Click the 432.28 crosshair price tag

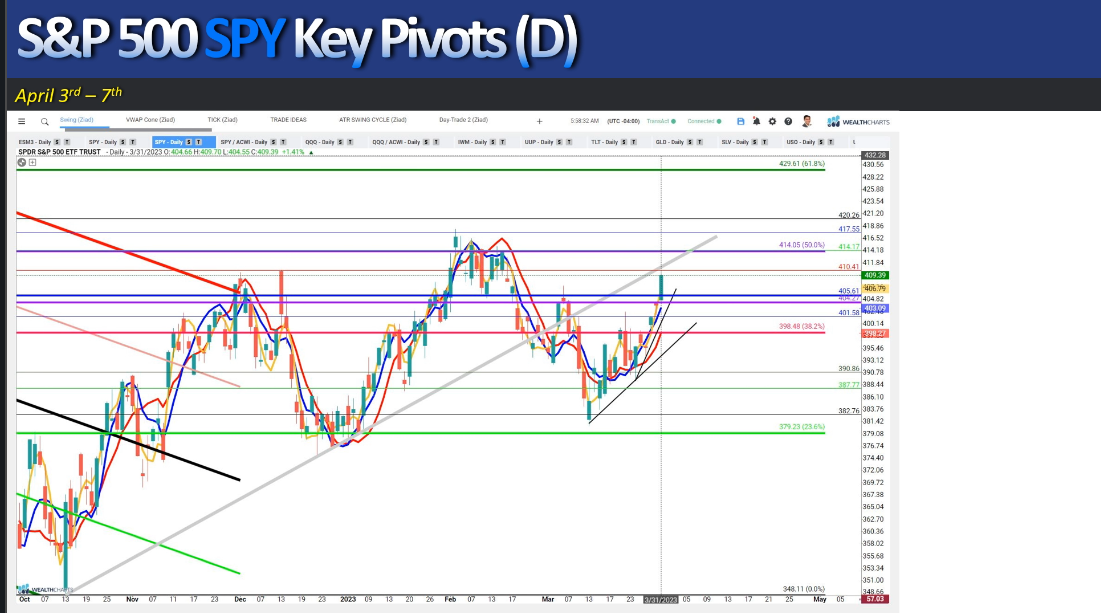pyautogui.click(x=875, y=155)
